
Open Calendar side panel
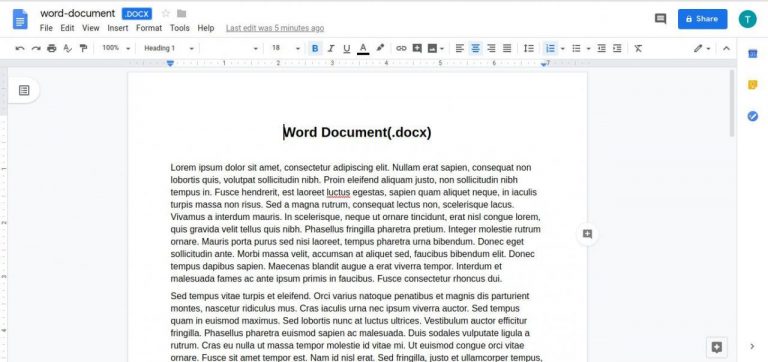click(x=753, y=54)
